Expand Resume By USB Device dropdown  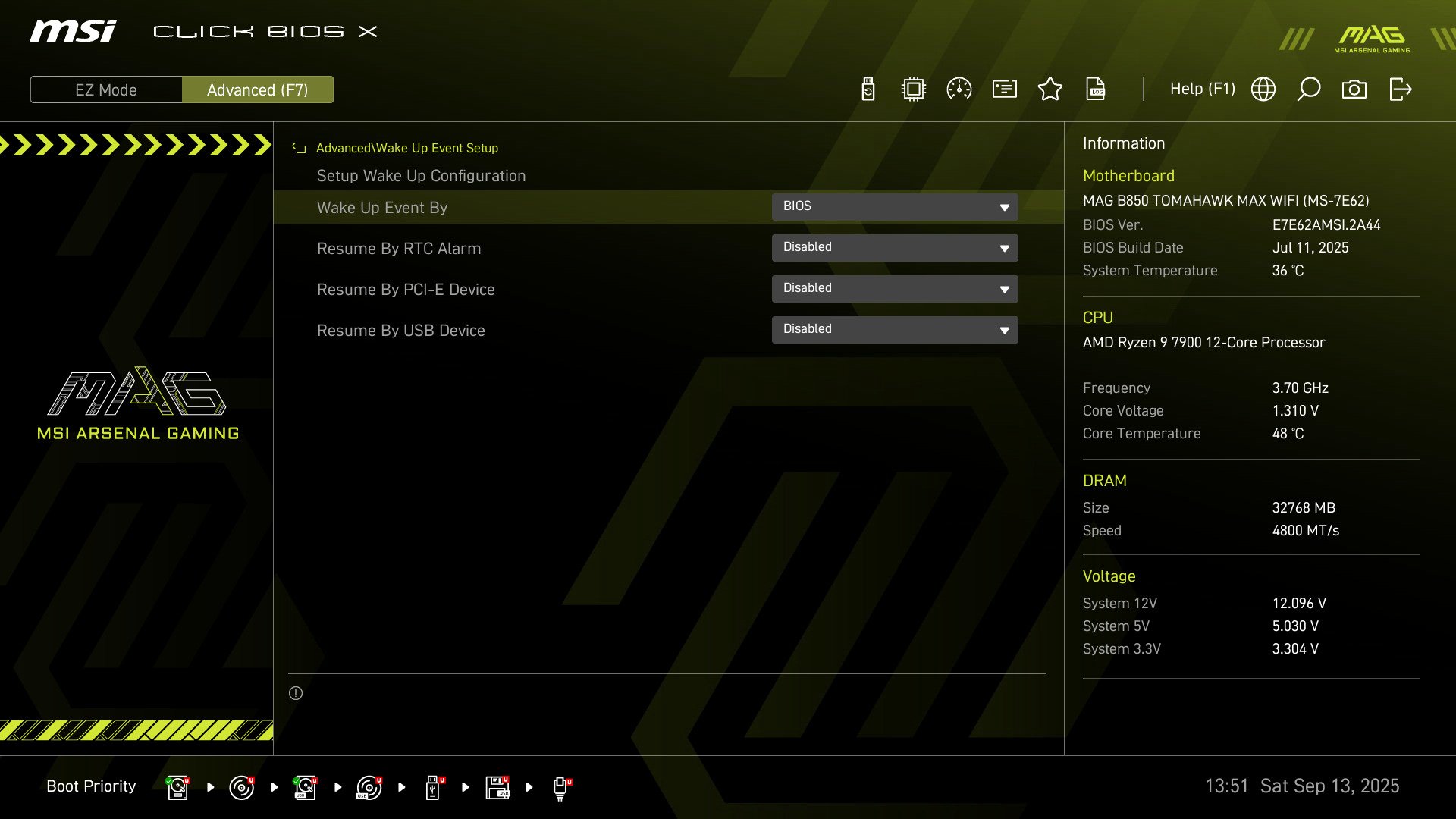pos(895,330)
